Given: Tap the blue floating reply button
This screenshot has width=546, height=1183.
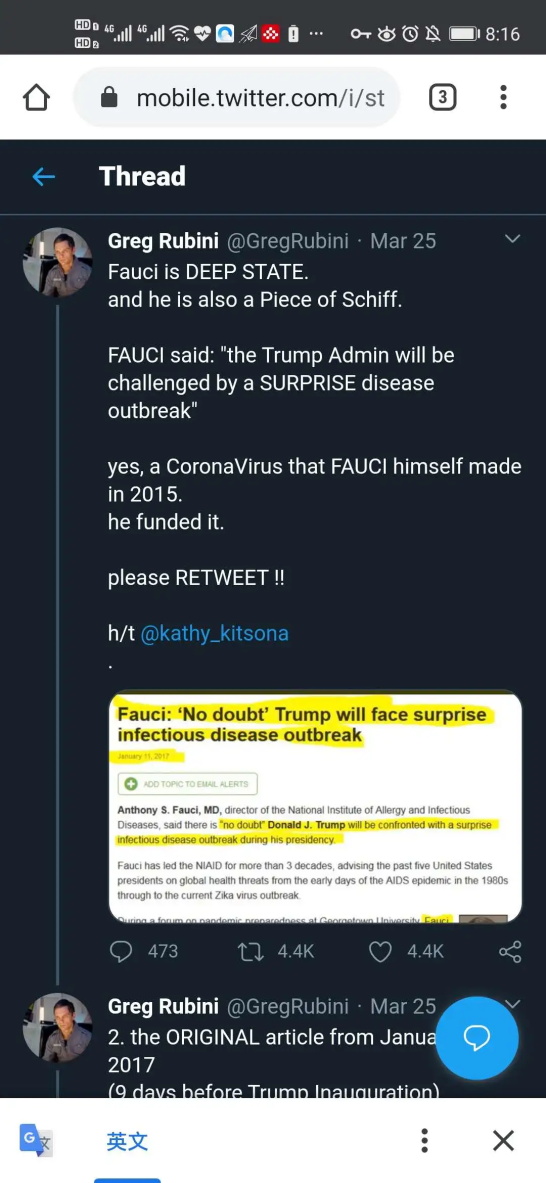Looking at the screenshot, I should click(x=477, y=1038).
